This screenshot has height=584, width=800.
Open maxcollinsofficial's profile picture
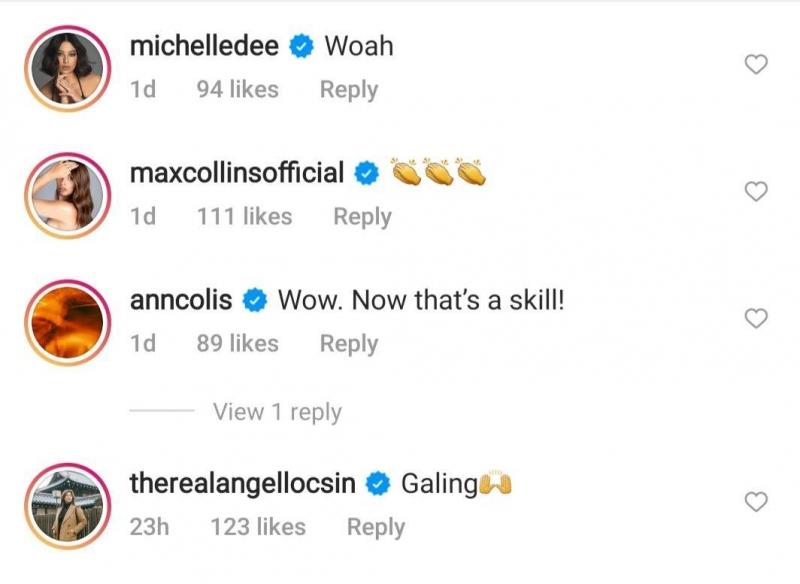click(68, 191)
